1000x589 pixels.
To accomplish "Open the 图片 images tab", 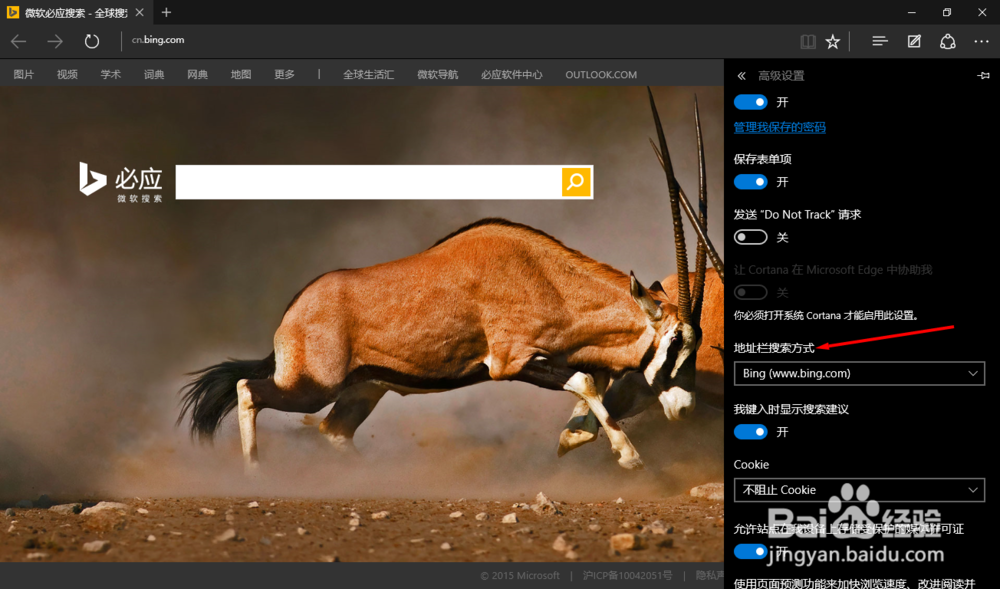I will pyautogui.click(x=24, y=75).
